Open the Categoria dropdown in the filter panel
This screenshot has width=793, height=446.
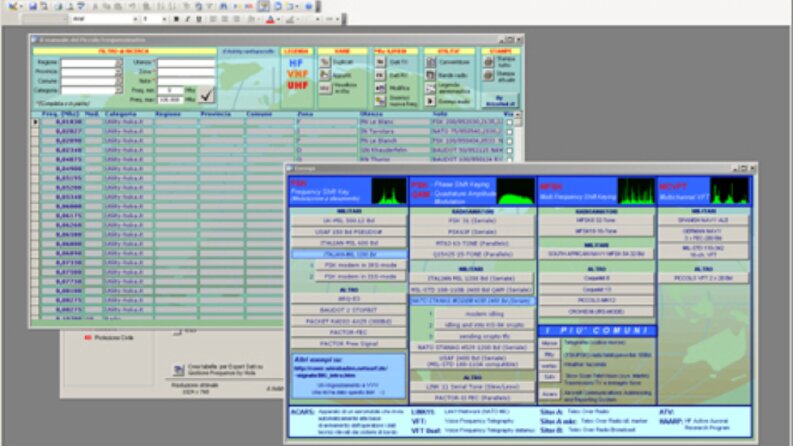118,90
